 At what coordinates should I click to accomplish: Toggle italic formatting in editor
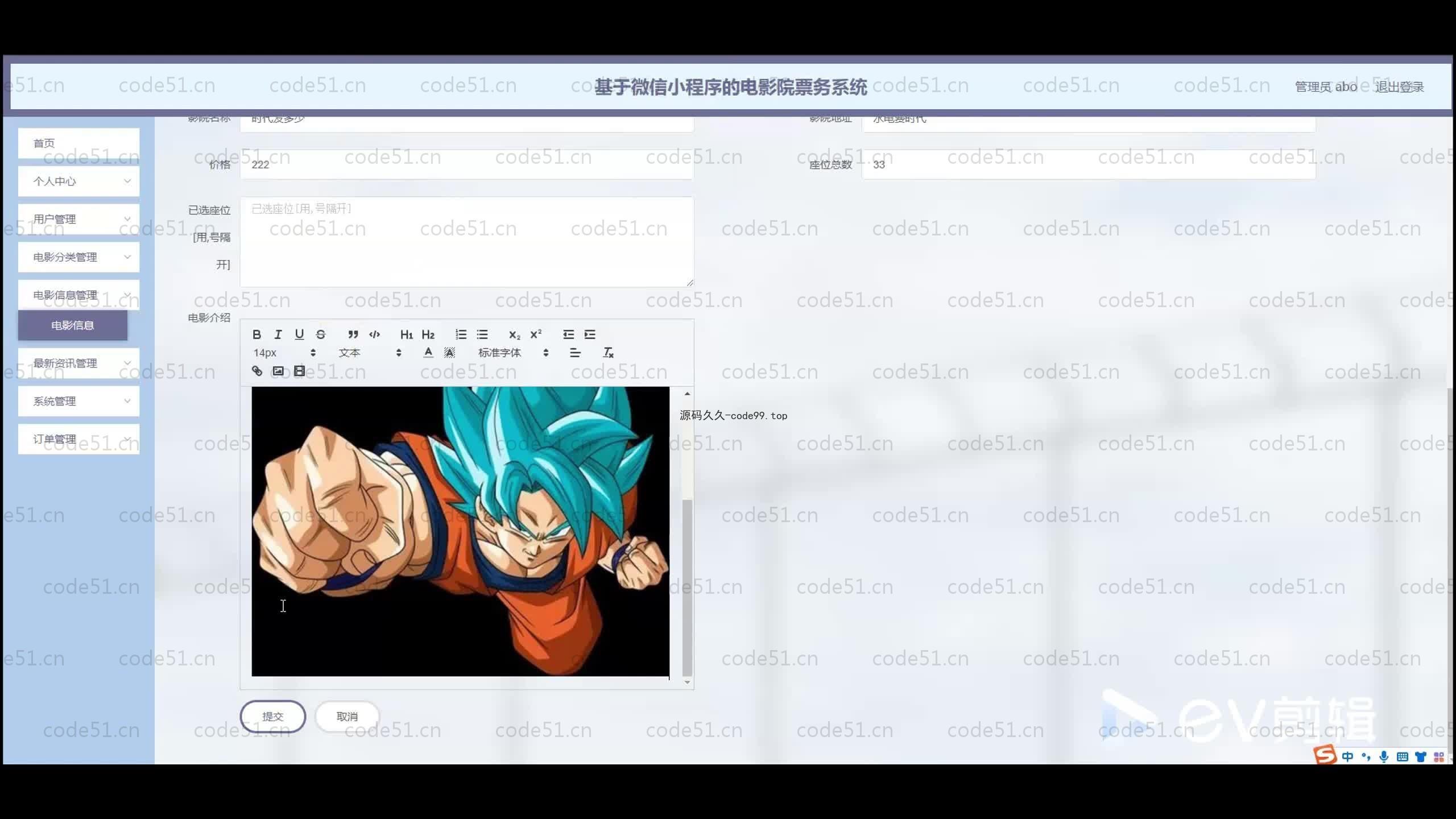(x=278, y=334)
